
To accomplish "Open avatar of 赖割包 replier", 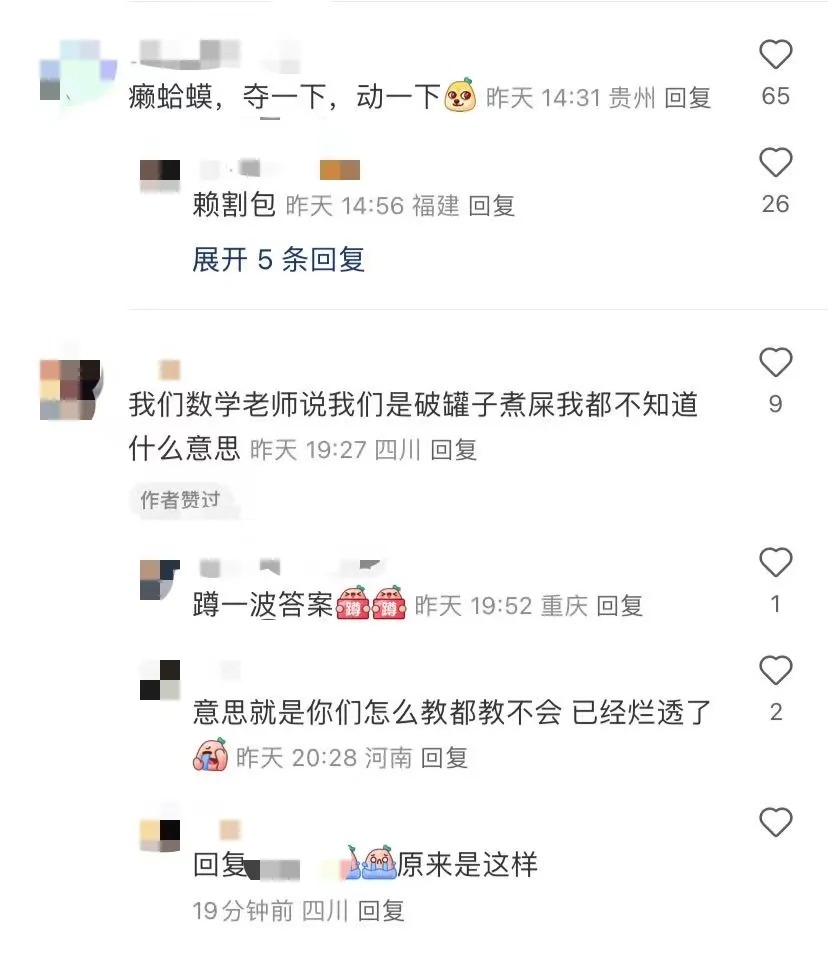I will pos(160,175).
